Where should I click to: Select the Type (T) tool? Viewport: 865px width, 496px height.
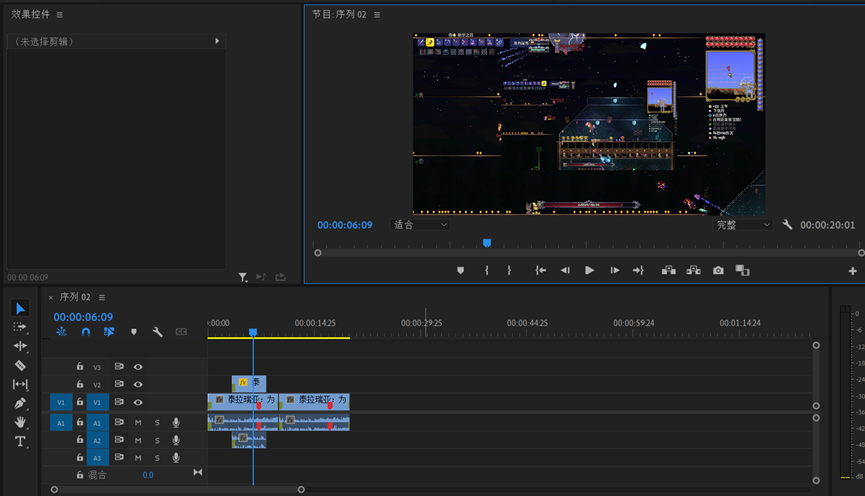point(20,441)
